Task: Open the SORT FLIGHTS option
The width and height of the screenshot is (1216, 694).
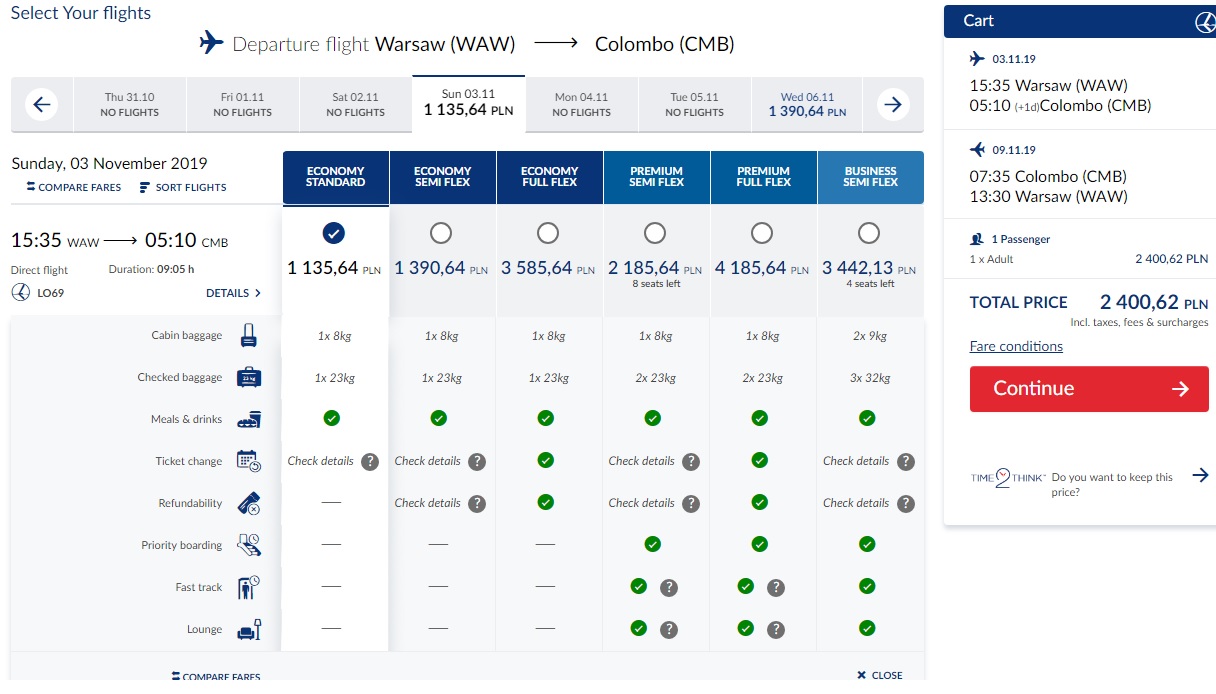Action: 183,188
